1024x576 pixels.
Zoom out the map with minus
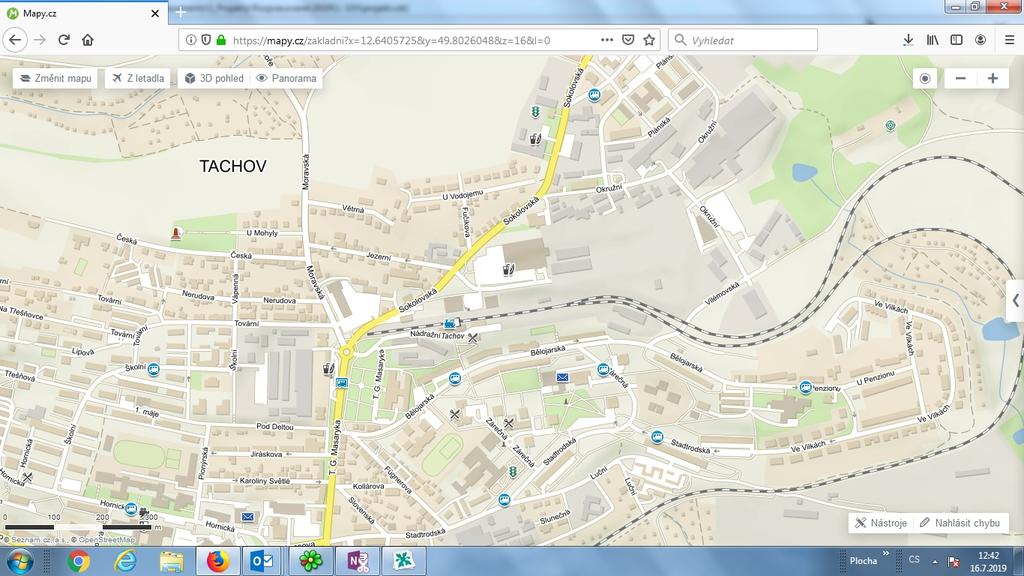coord(960,78)
